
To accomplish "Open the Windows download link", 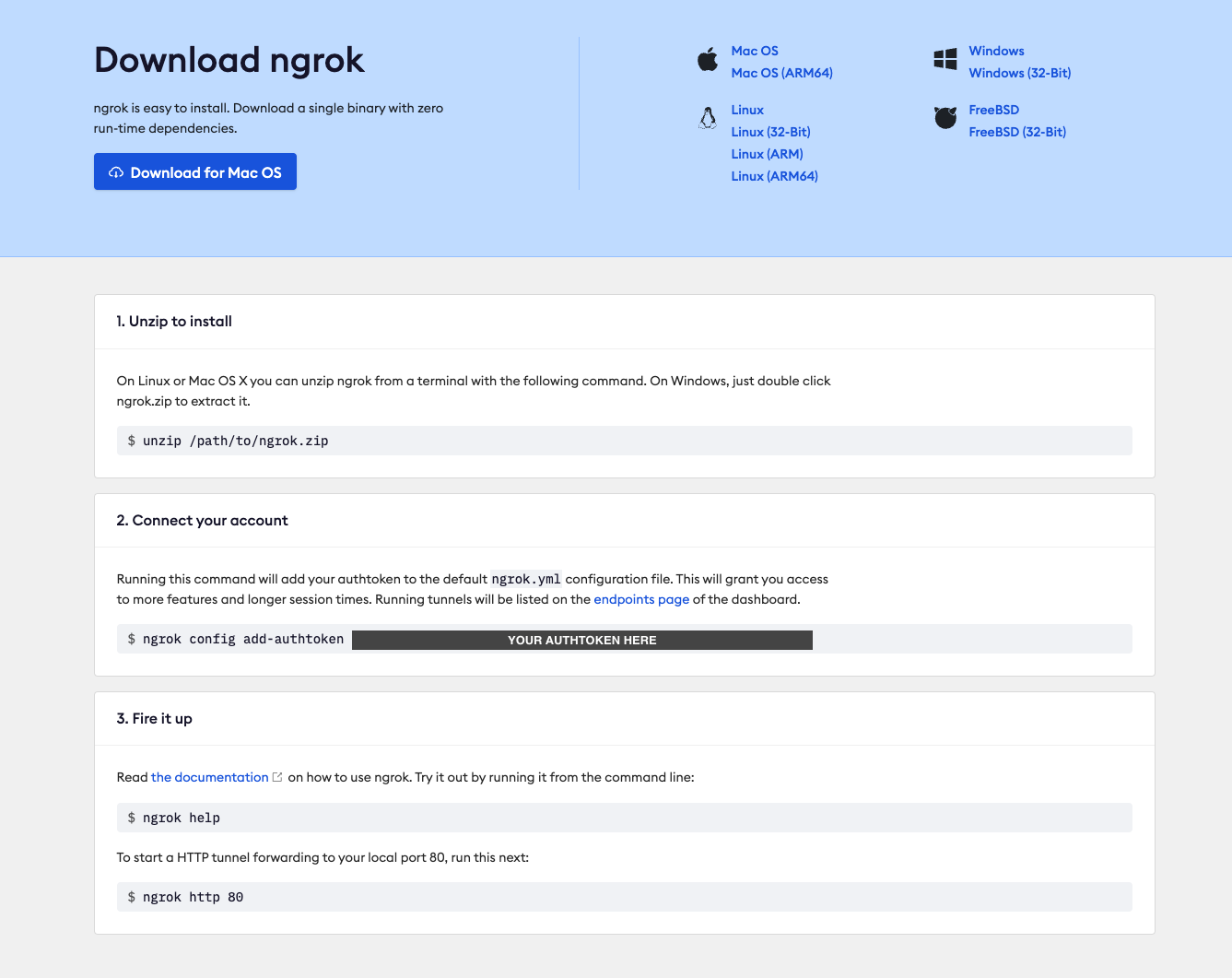I will (x=996, y=51).
